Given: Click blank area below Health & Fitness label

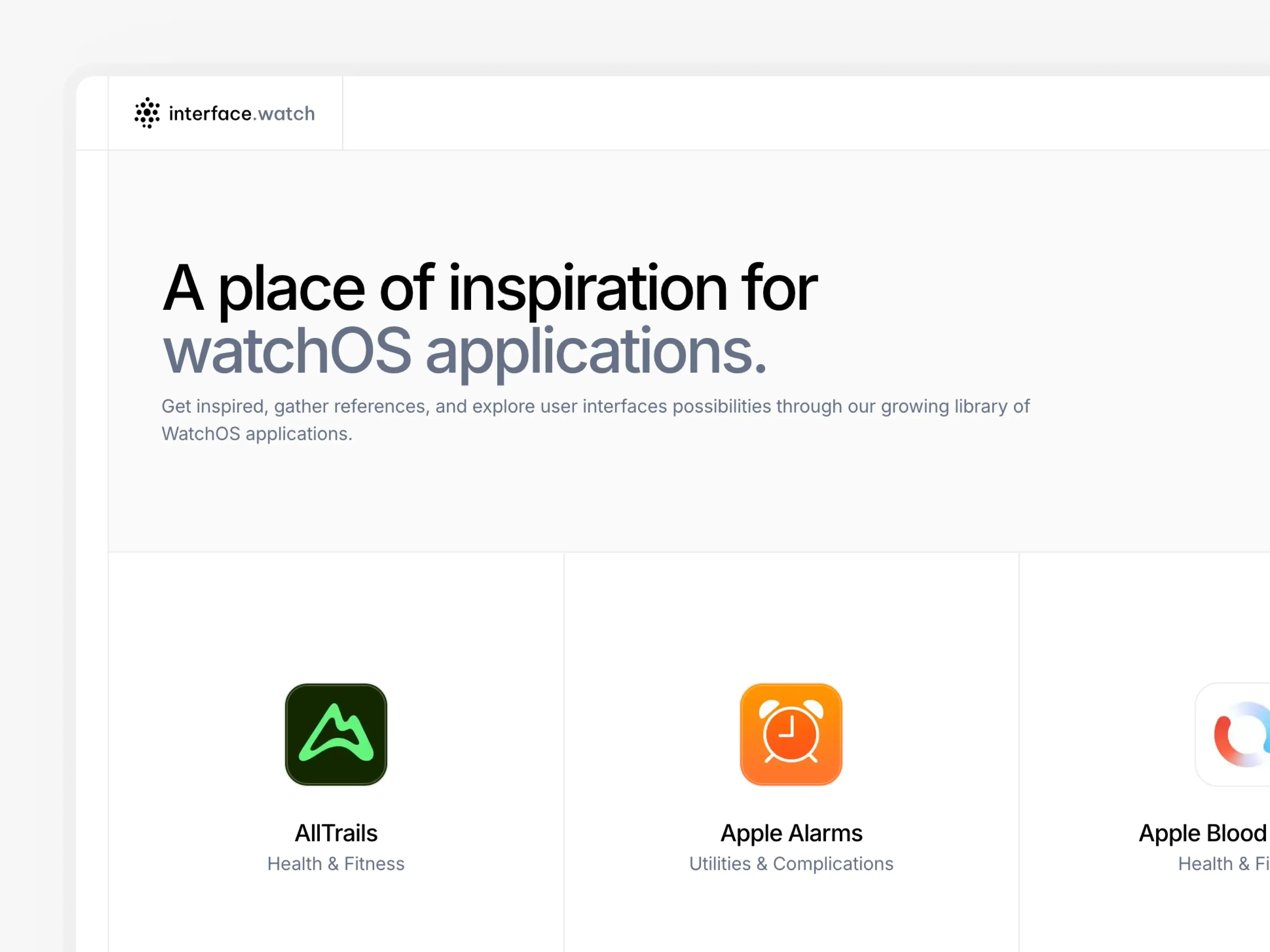Looking at the screenshot, I should (x=336, y=918).
